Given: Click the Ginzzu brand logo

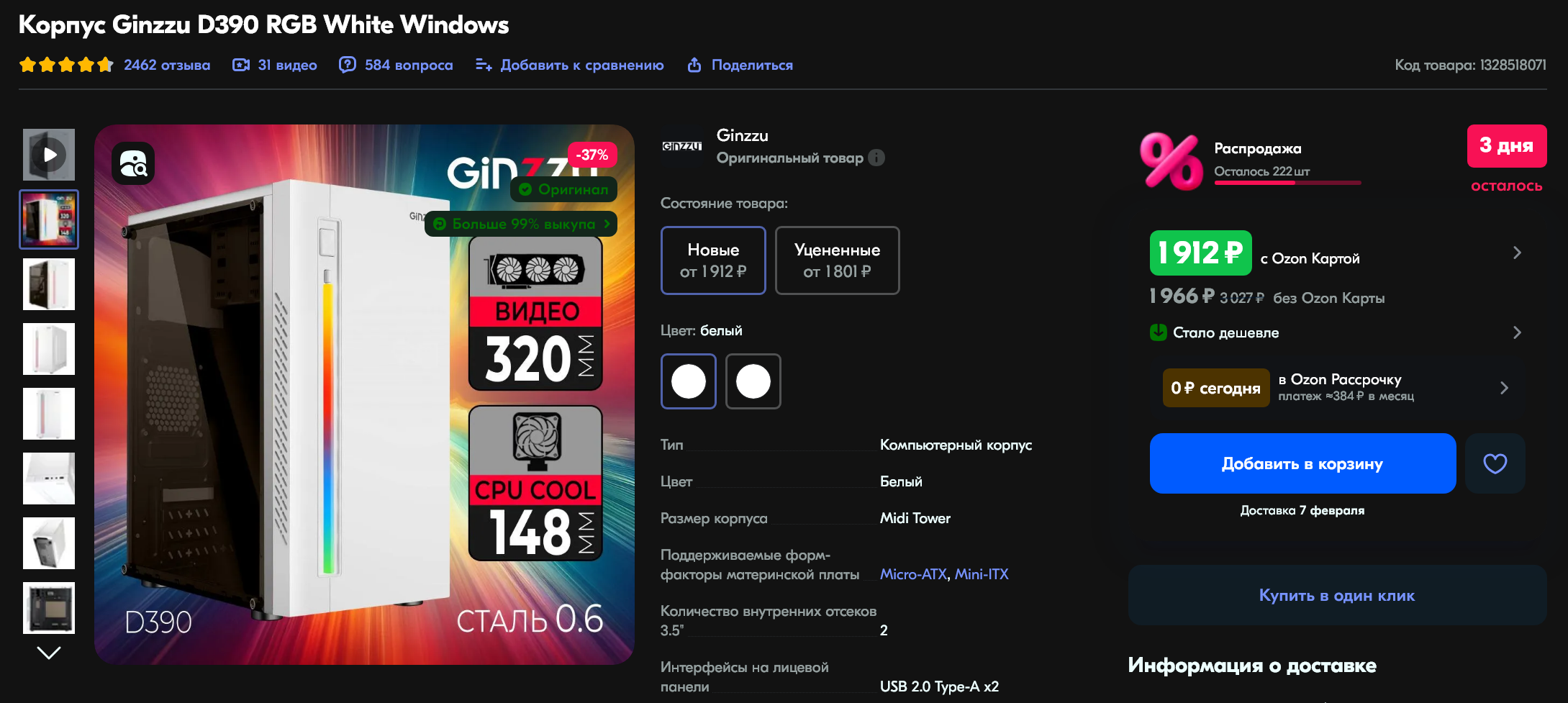Looking at the screenshot, I should 681,146.
